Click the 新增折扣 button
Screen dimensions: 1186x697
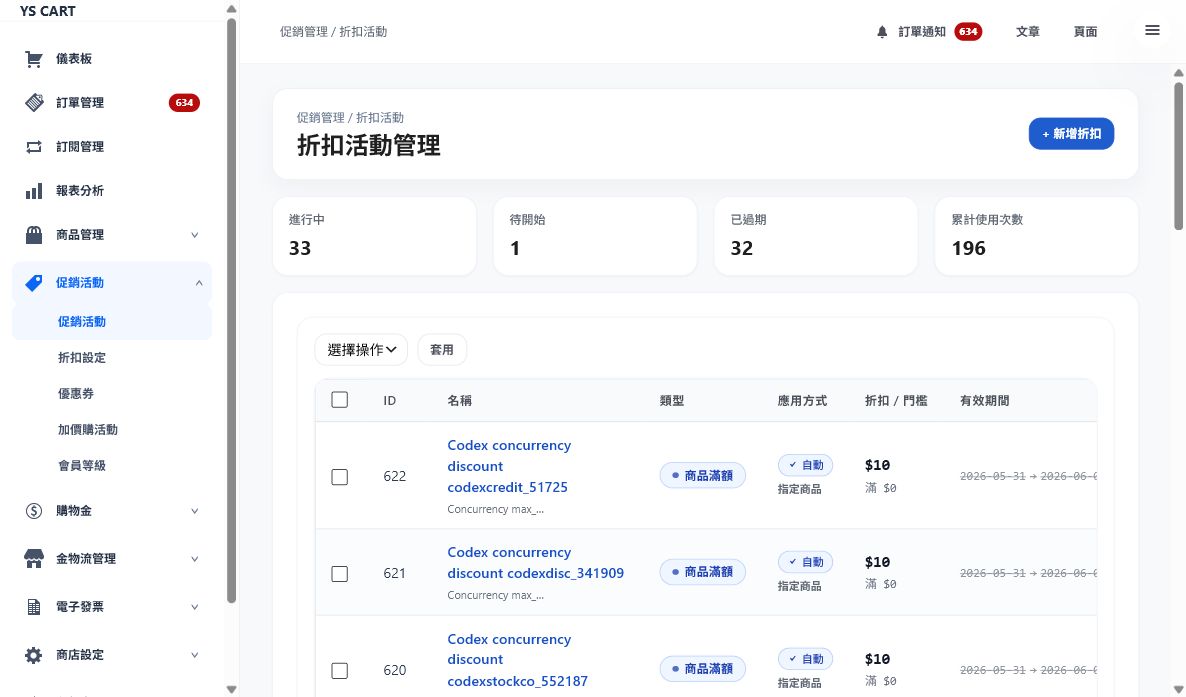click(x=1071, y=134)
